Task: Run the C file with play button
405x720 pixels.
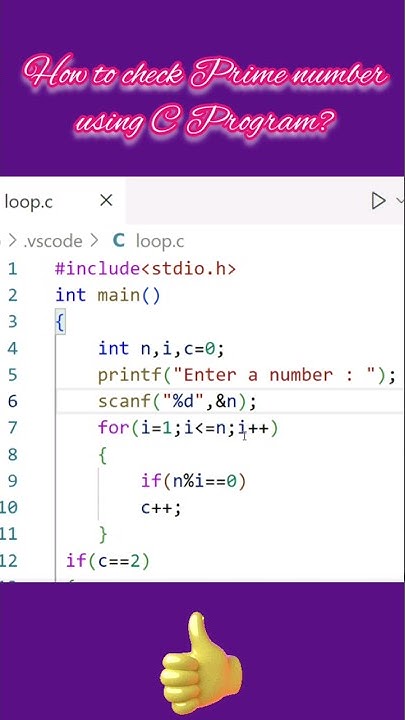Action: (378, 201)
